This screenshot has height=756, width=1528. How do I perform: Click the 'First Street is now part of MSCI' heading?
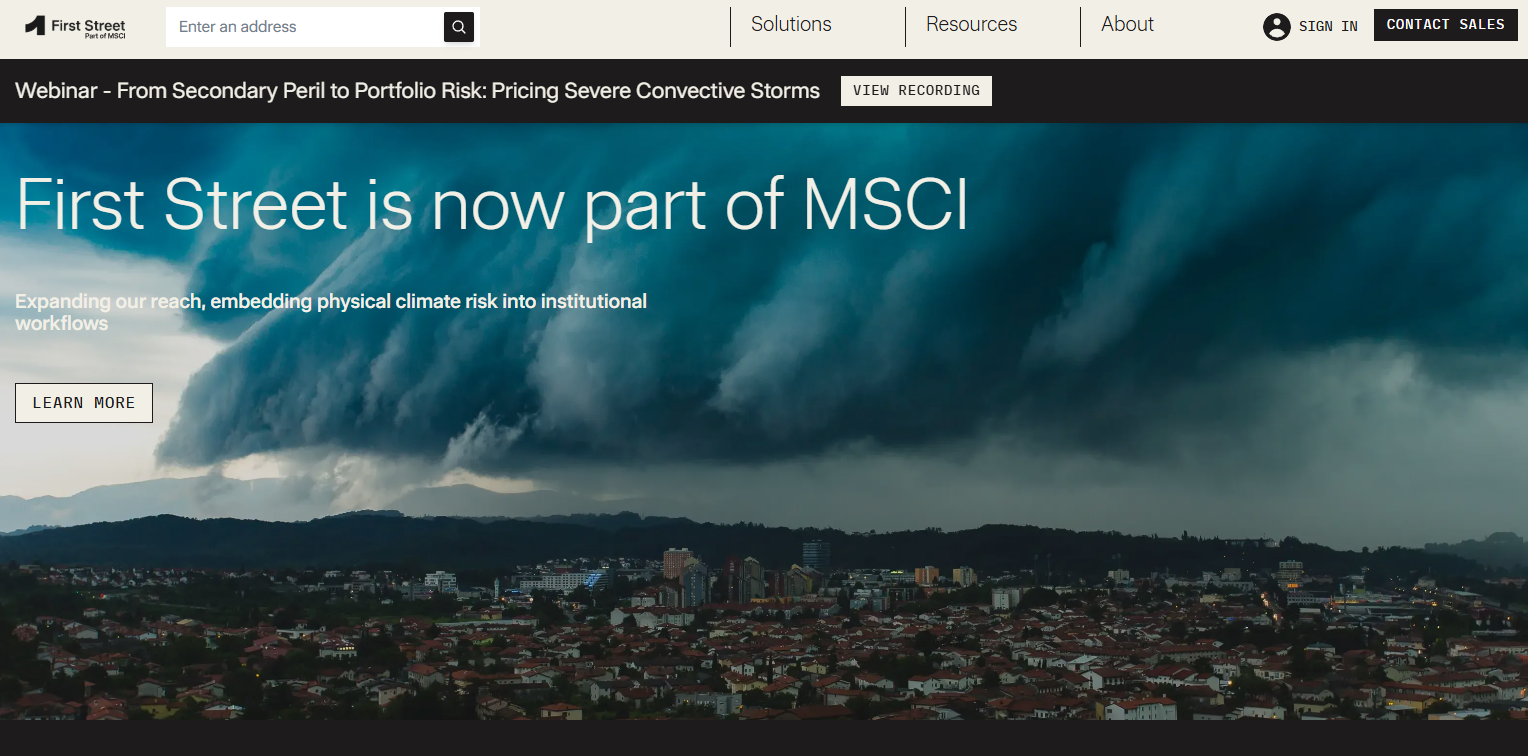tap(492, 205)
